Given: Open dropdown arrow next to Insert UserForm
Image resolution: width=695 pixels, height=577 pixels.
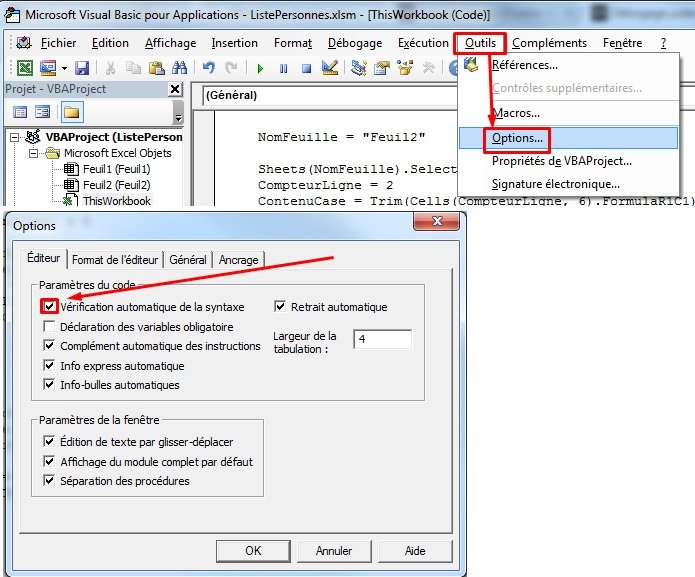Looking at the screenshot, I should click(x=64, y=68).
